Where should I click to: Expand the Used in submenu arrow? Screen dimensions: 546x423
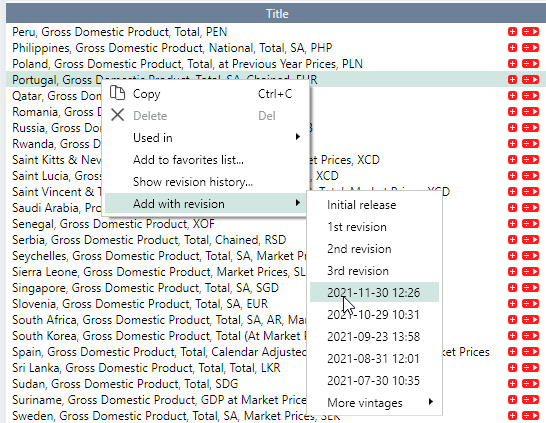(x=297, y=137)
